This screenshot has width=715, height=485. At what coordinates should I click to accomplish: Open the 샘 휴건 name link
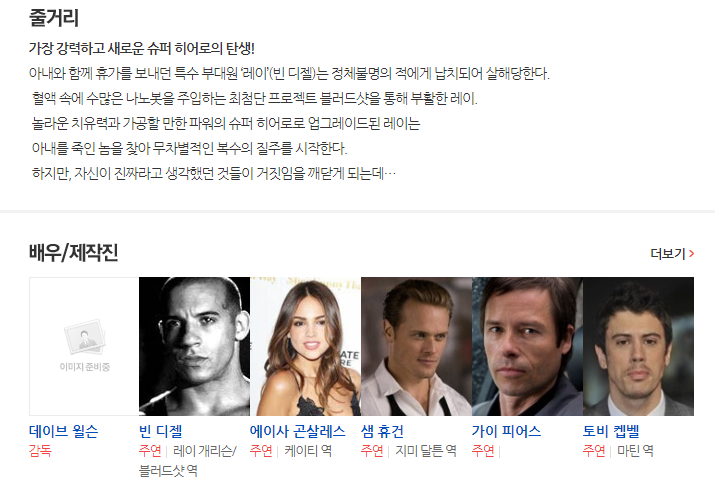[382, 431]
